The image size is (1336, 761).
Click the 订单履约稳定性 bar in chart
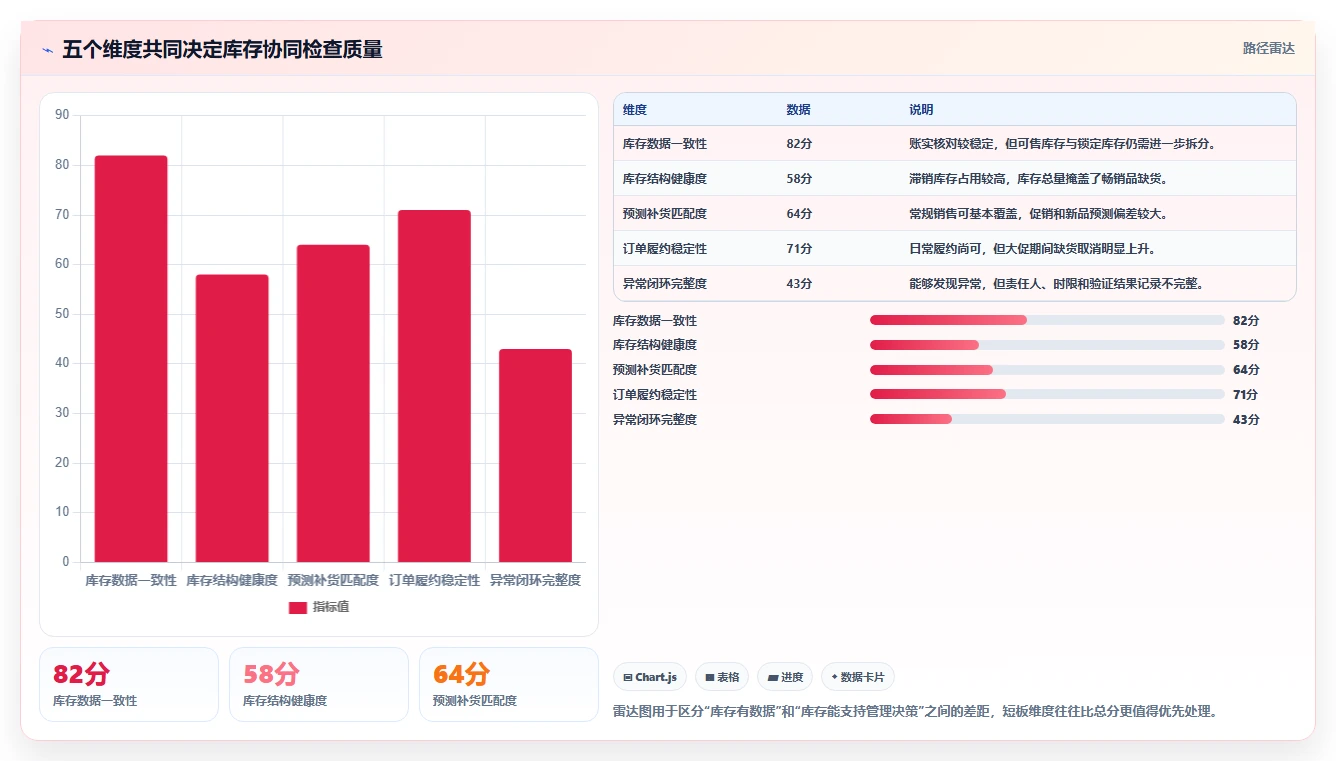tap(434, 386)
